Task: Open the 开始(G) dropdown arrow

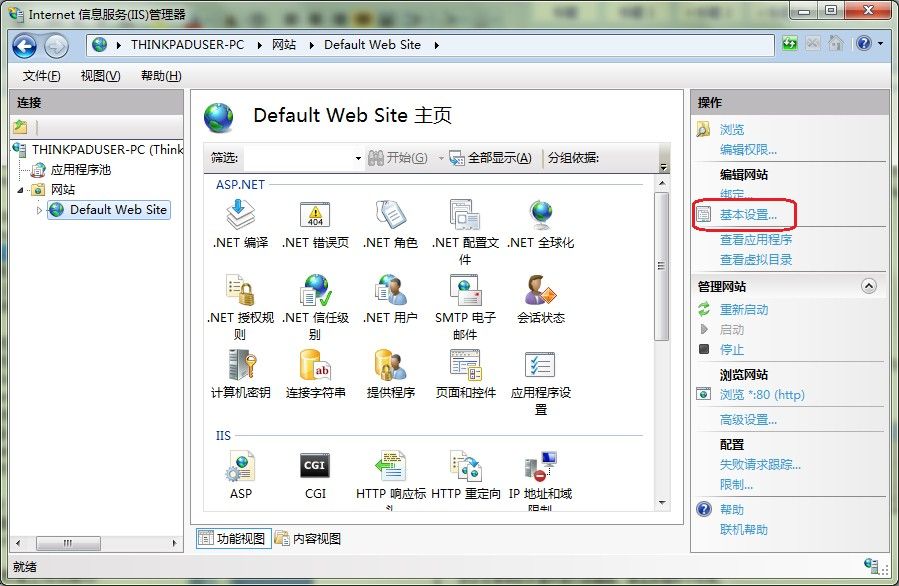Action: coord(440,158)
